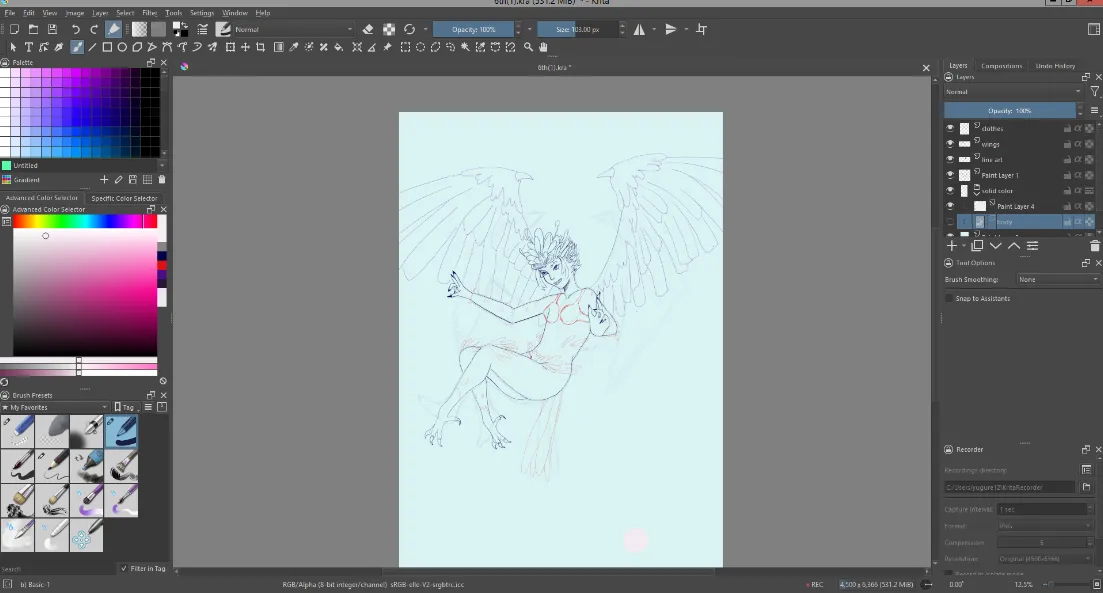Adjust the Layers panel Opacity slider
The height and width of the screenshot is (593, 1103).
pos(1009,110)
